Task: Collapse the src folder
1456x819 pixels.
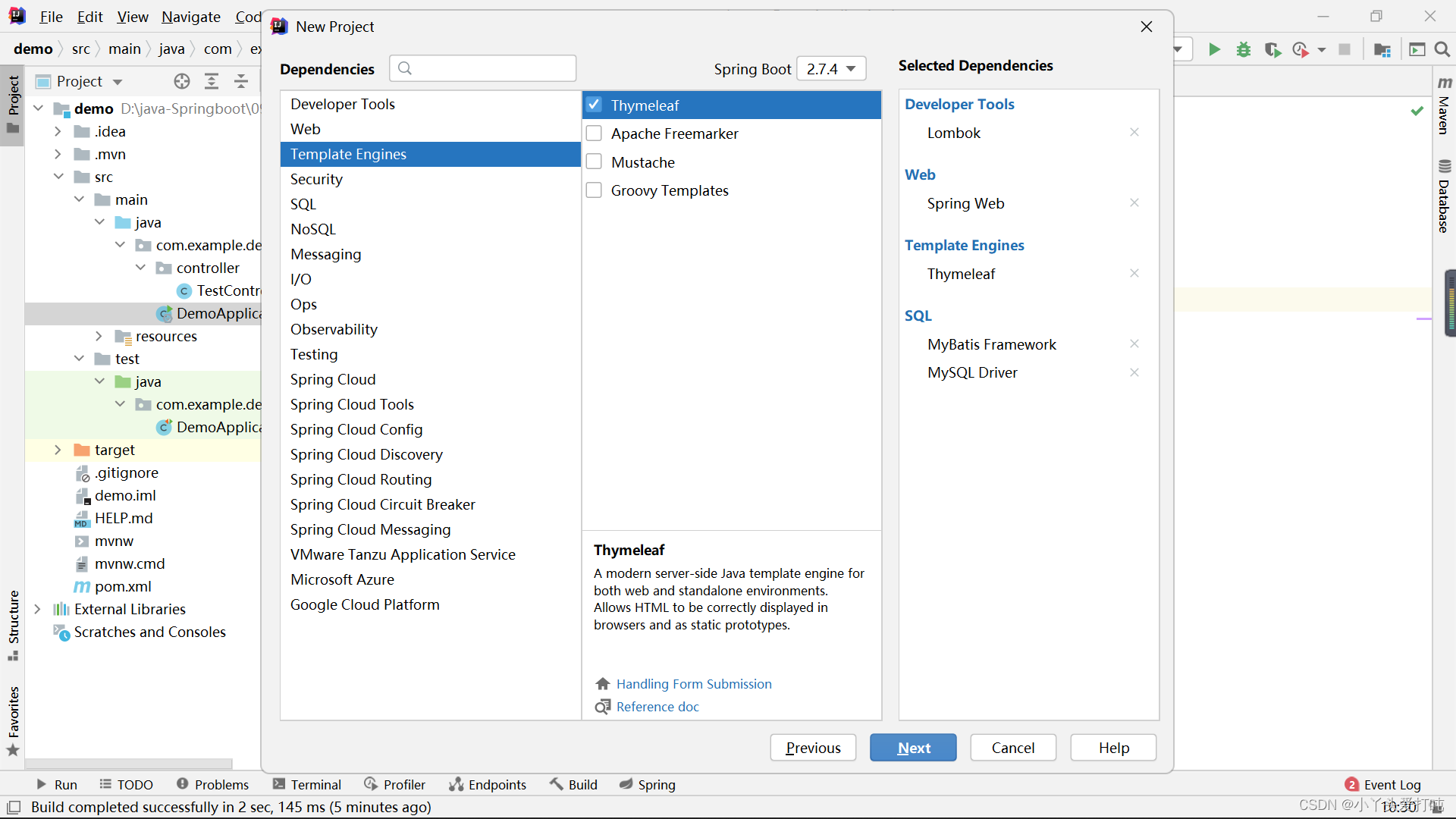Action: point(58,177)
